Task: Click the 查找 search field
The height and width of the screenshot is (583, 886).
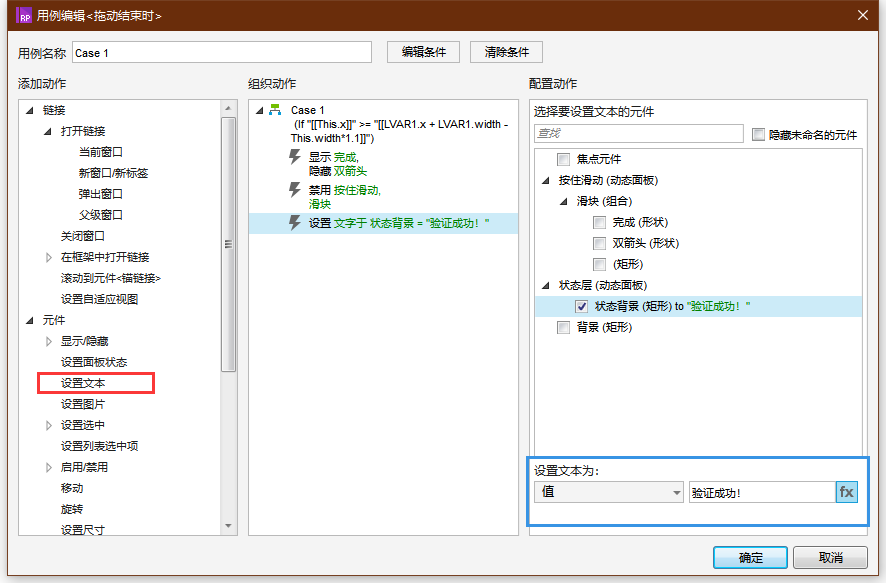Action: (639, 133)
